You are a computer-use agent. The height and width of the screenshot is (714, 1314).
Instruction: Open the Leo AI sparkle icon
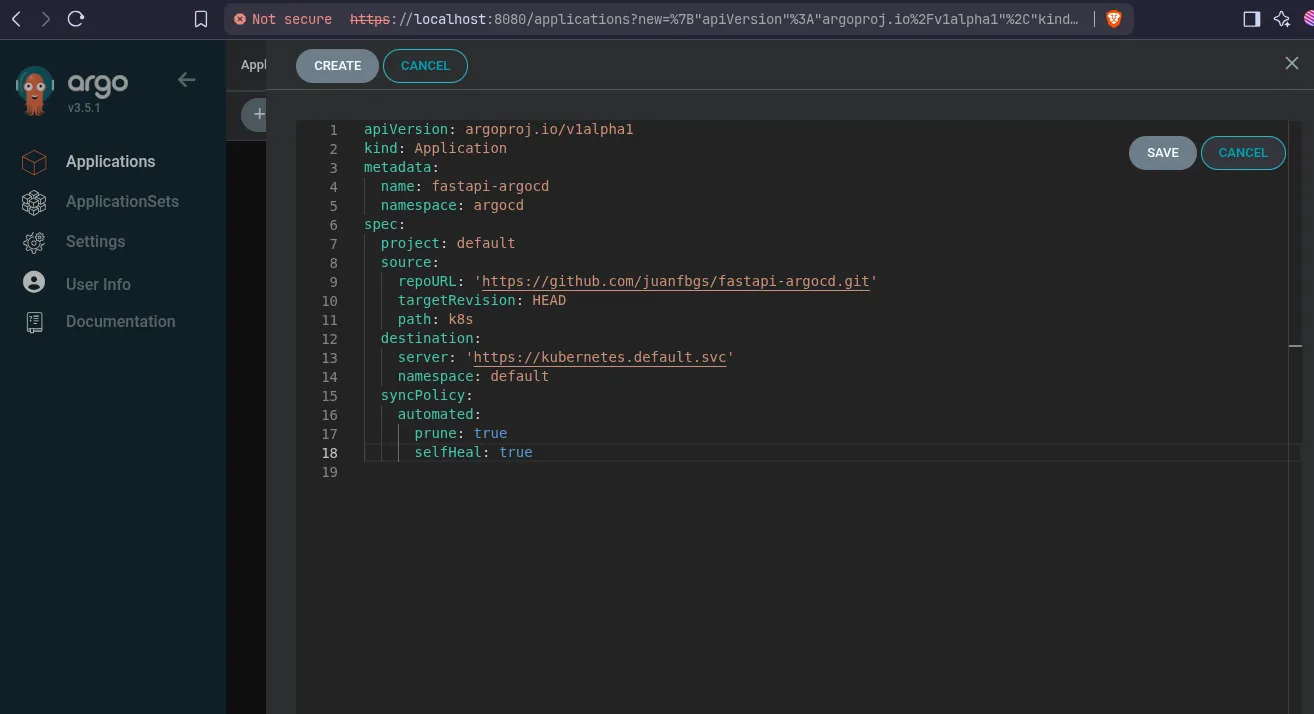pos(1282,19)
